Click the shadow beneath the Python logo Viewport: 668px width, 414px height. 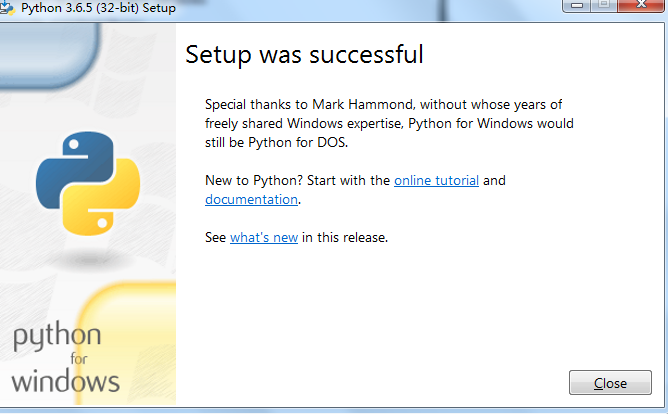89,259
